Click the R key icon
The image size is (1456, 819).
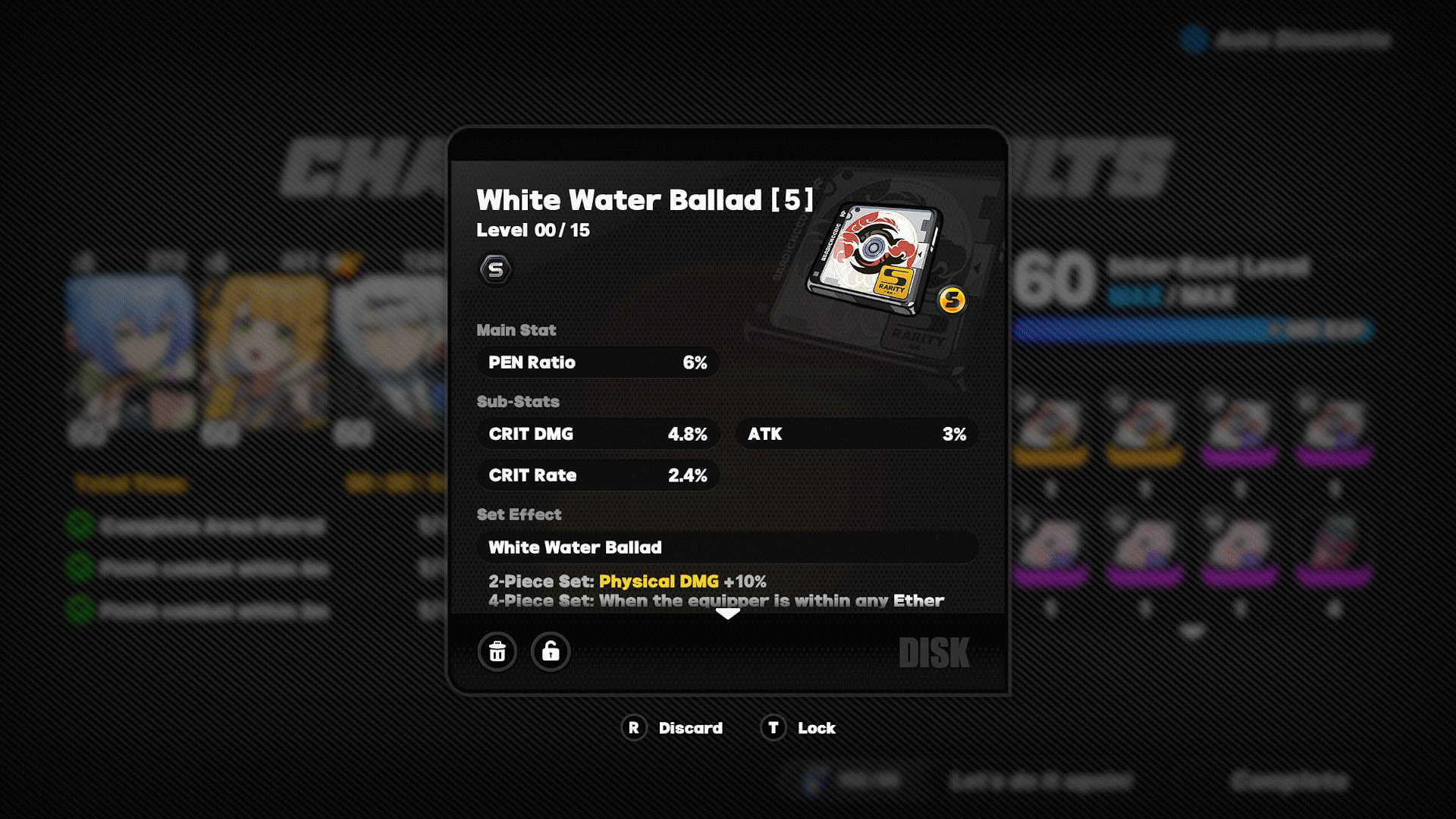click(634, 728)
